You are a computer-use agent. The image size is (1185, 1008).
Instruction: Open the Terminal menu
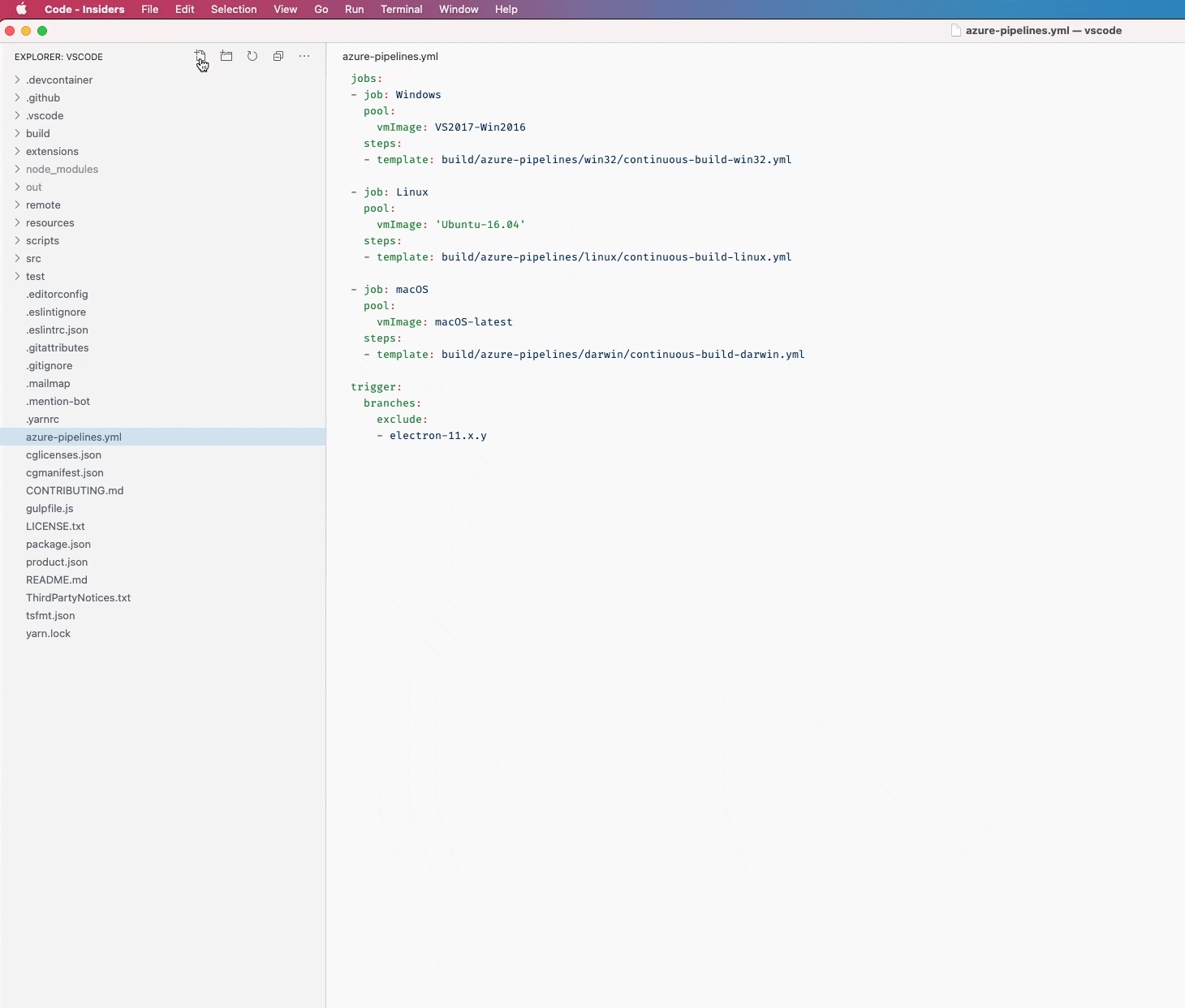point(402,9)
